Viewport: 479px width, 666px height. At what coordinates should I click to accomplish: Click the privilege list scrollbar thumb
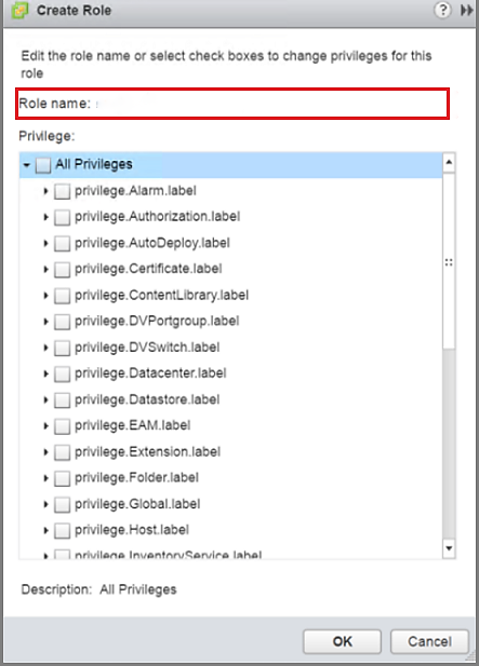449,261
